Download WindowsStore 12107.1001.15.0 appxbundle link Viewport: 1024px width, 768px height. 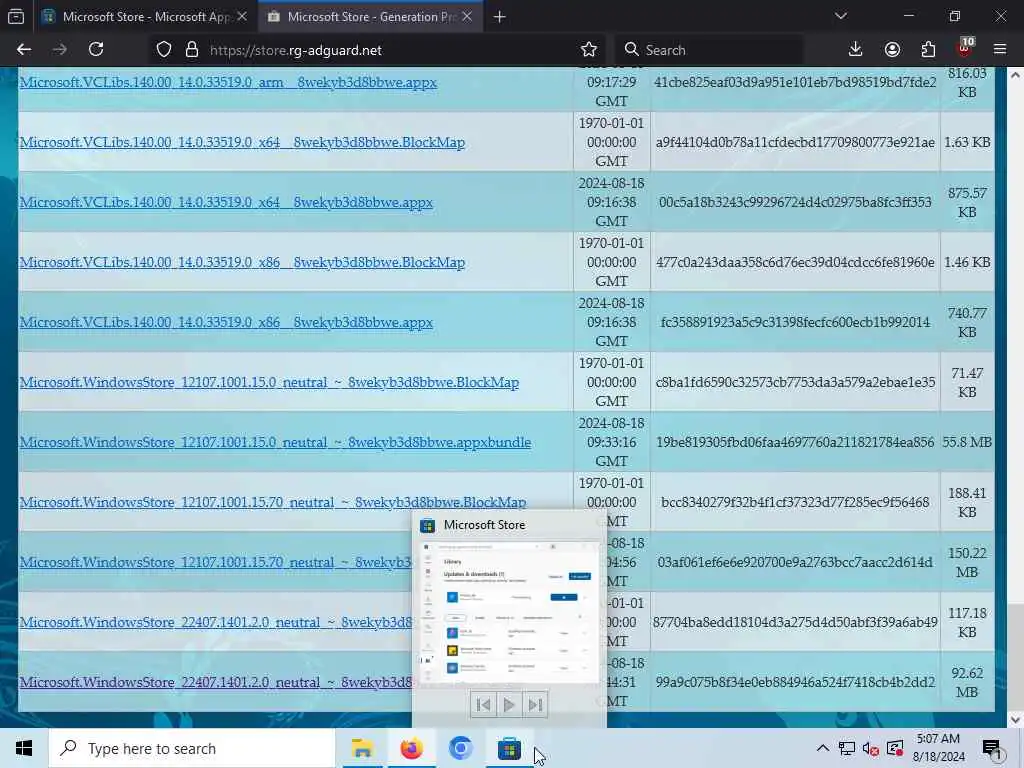pos(275,443)
